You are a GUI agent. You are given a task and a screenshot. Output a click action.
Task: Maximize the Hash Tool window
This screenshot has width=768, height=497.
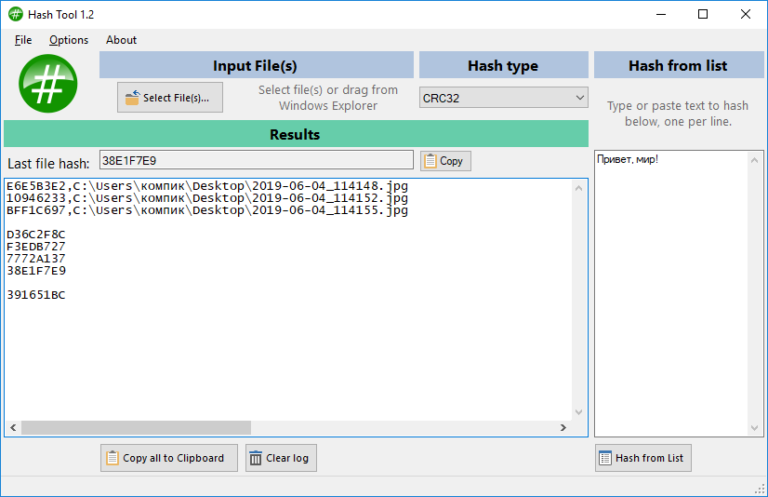click(x=702, y=14)
